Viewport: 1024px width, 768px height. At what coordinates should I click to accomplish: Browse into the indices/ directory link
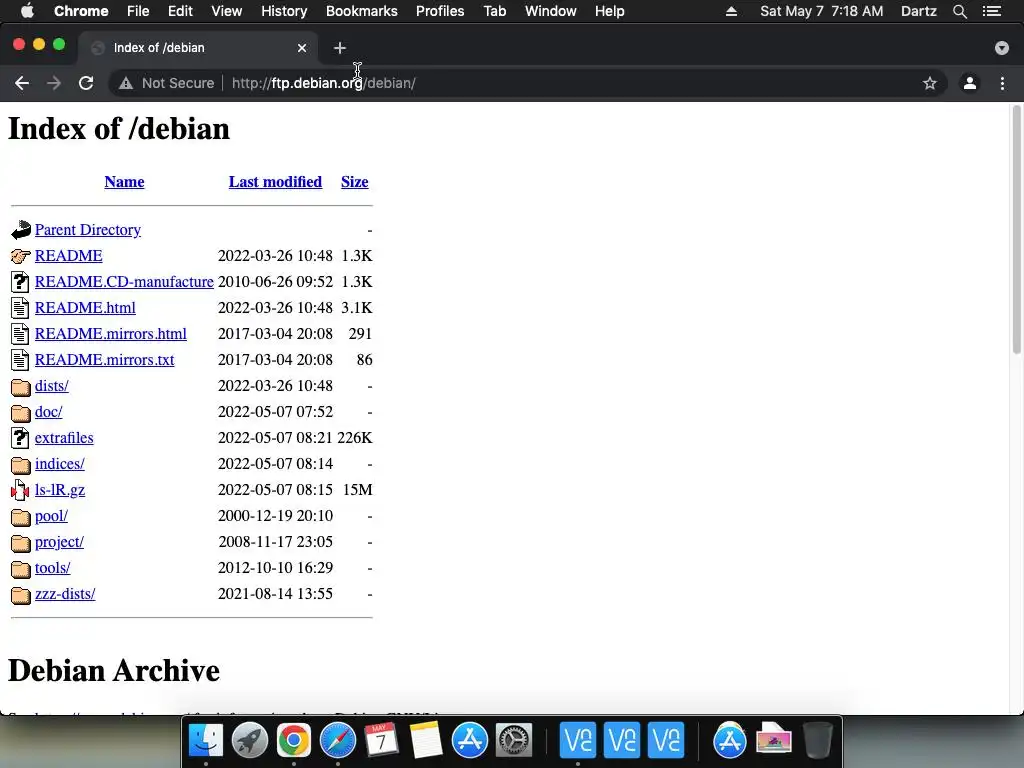point(59,464)
